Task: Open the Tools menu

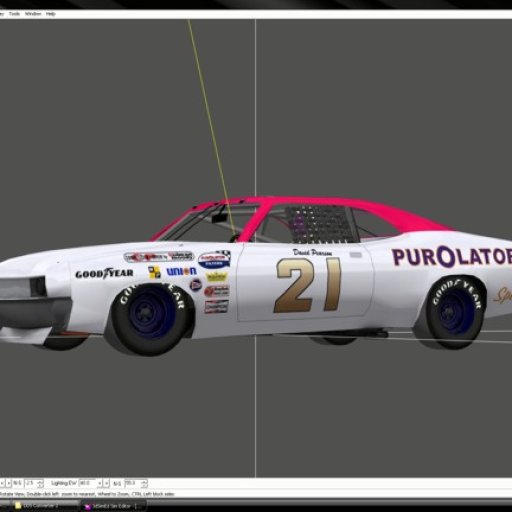Action: (x=14, y=14)
